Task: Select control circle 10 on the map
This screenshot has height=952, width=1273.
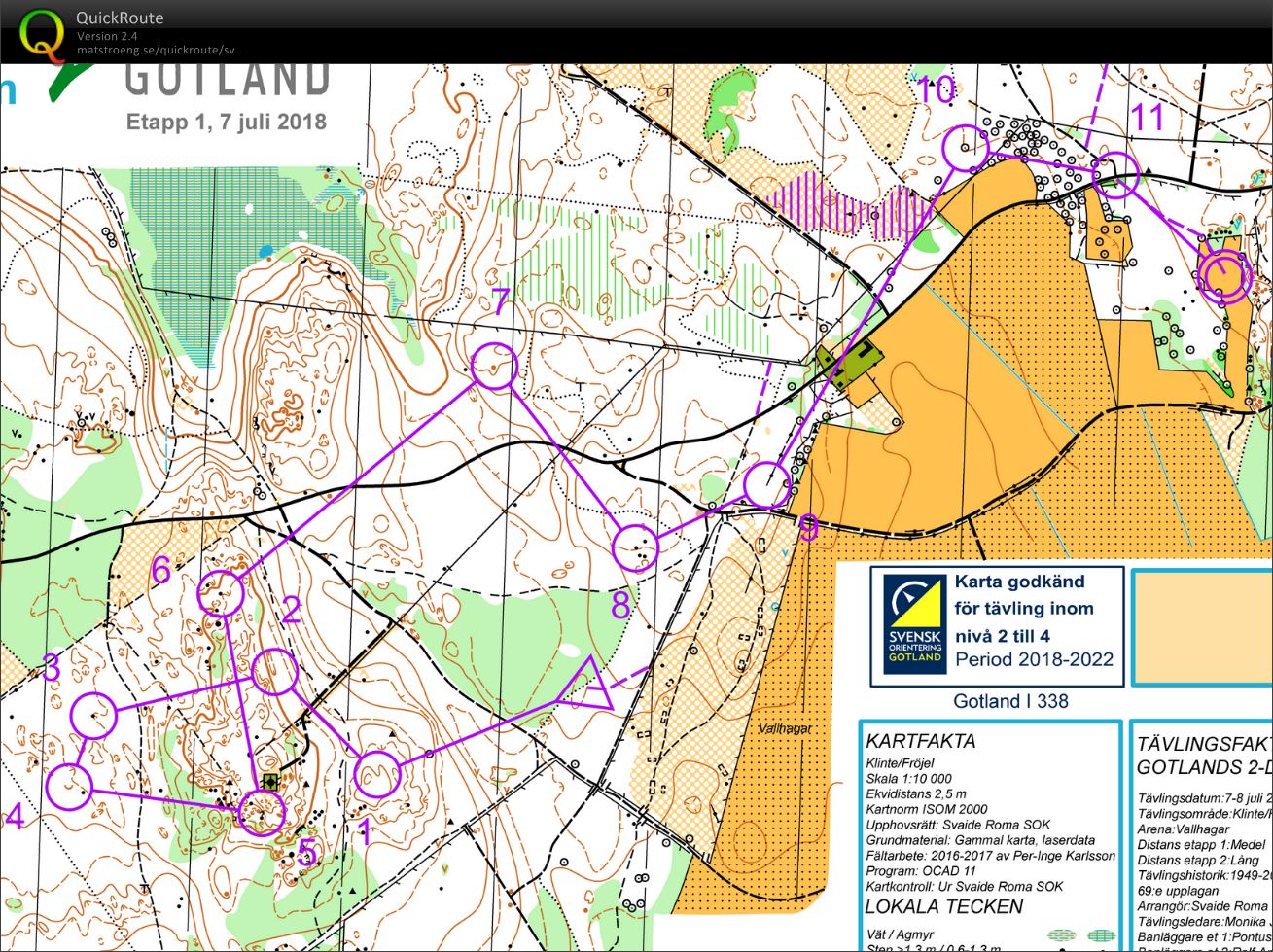Action: point(966,149)
